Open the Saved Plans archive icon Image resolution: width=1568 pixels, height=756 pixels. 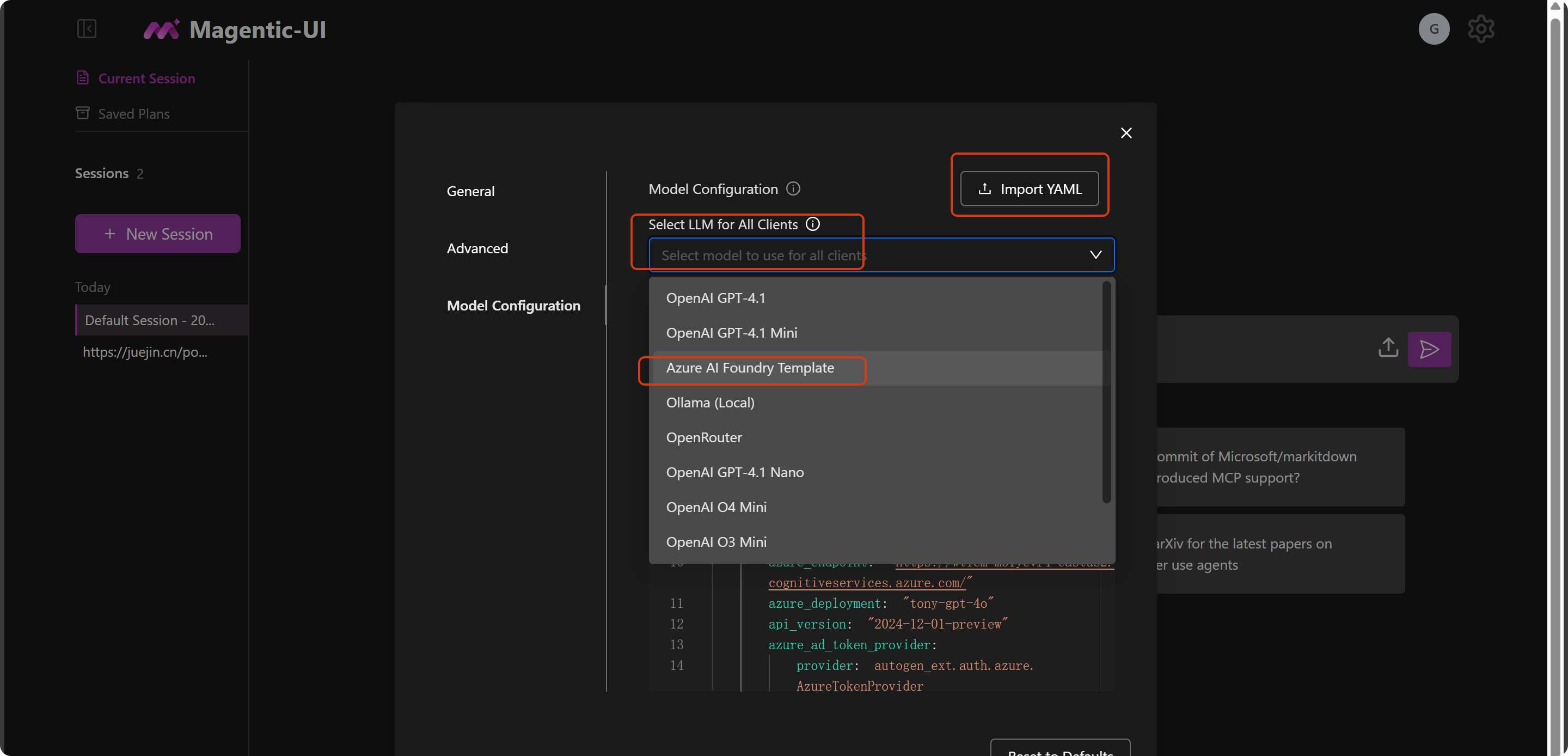[x=83, y=113]
